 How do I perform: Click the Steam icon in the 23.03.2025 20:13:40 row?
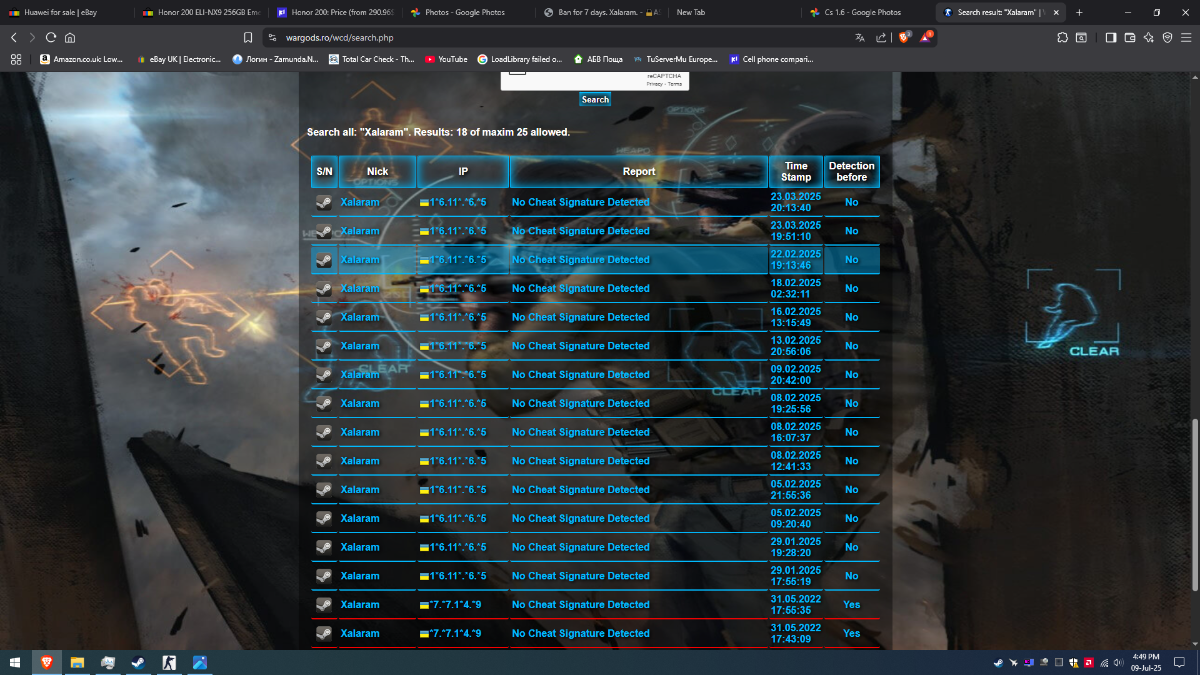click(x=324, y=202)
